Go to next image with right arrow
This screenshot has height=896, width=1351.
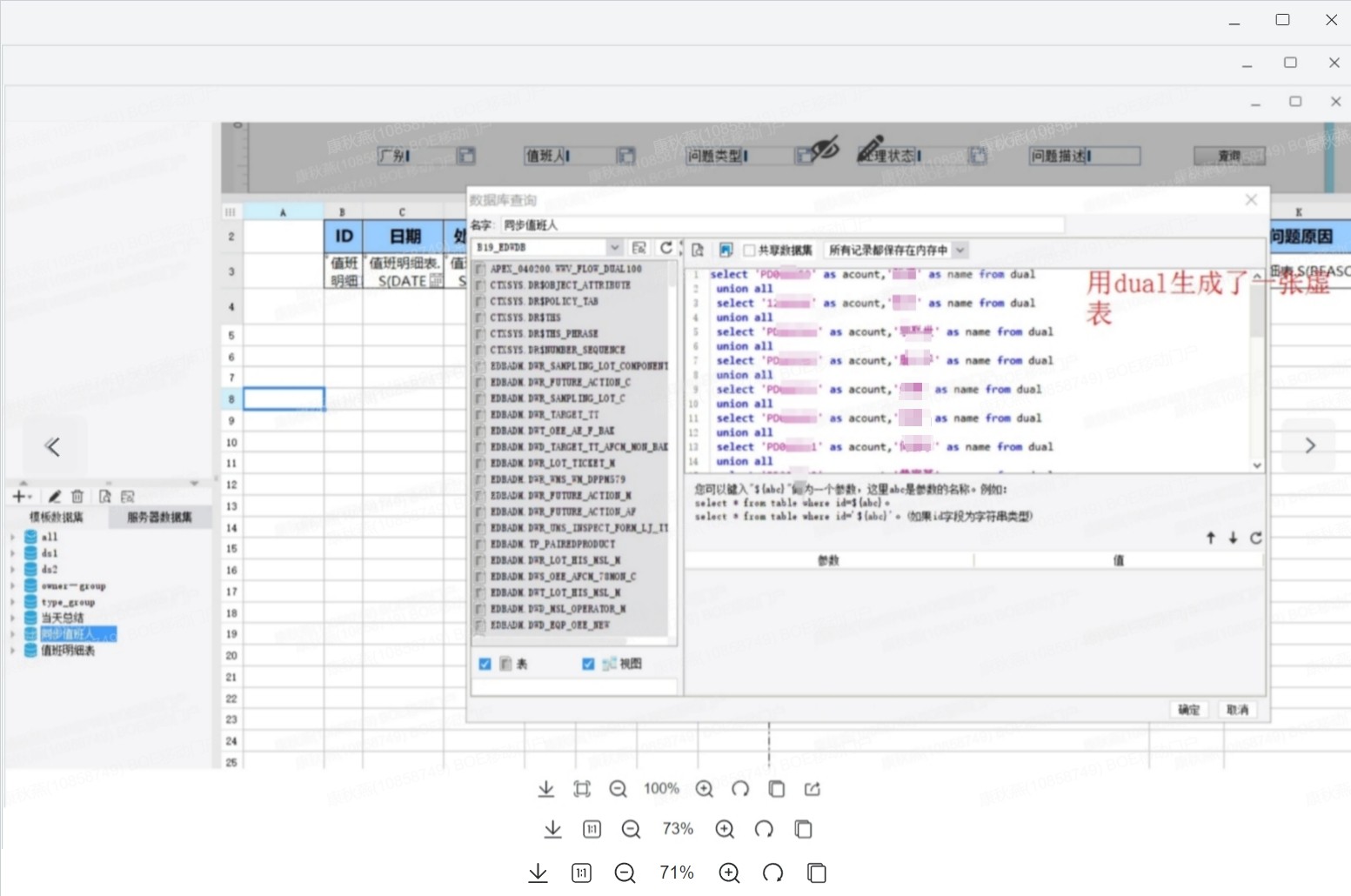(x=1309, y=445)
